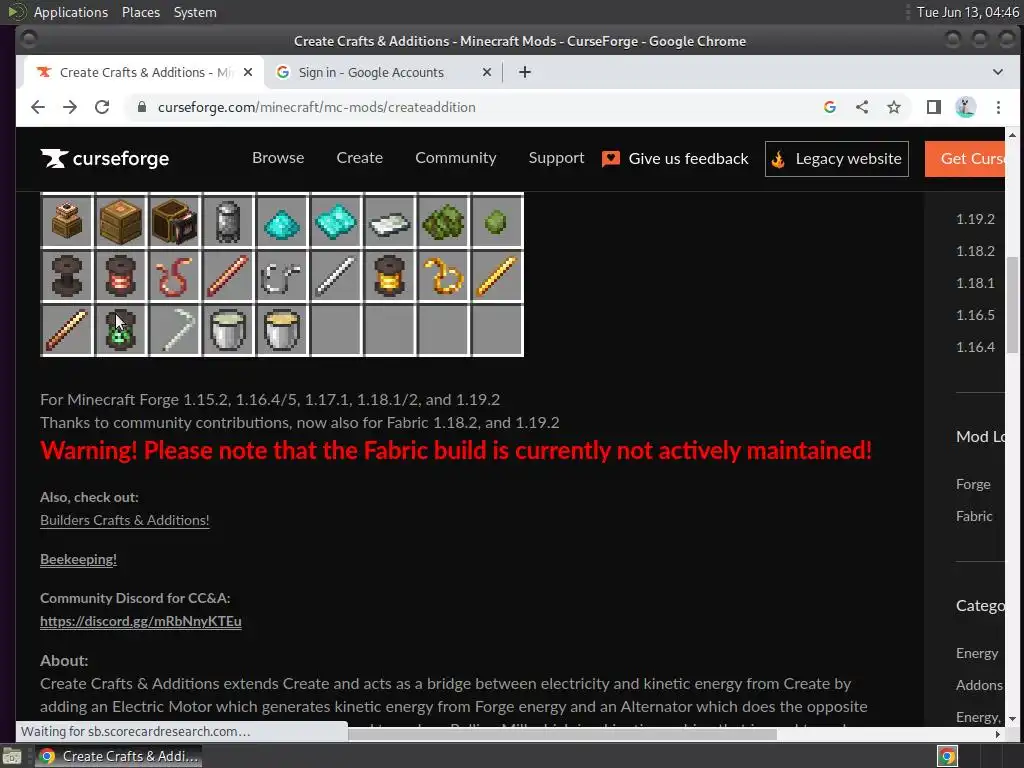Reload the CurseForge page

tap(102, 107)
